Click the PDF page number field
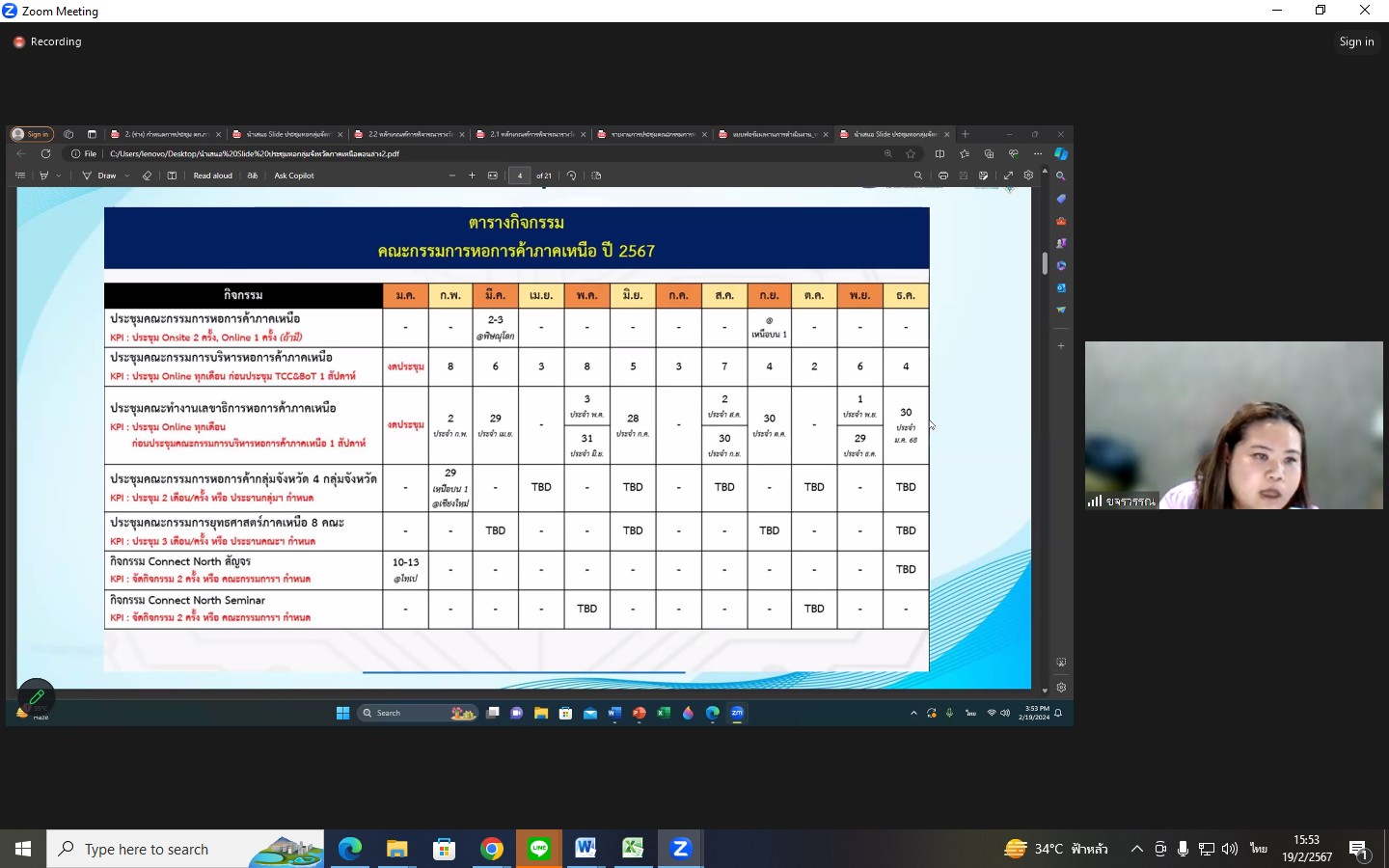The height and width of the screenshot is (868, 1389). point(520,176)
